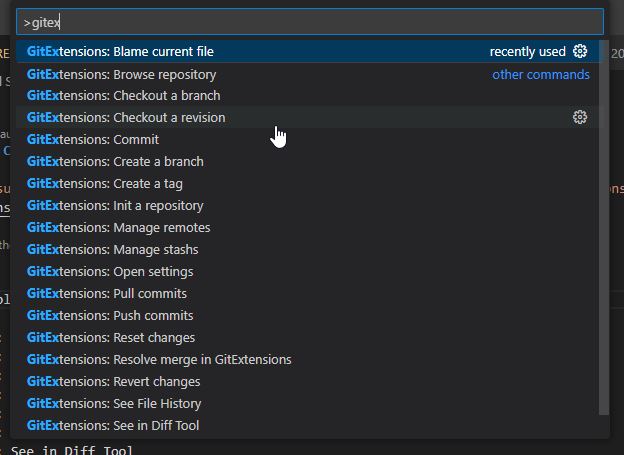Choose Resolve merge in GitExtensions
This screenshot has width=624, height=455.
[159, 360]
